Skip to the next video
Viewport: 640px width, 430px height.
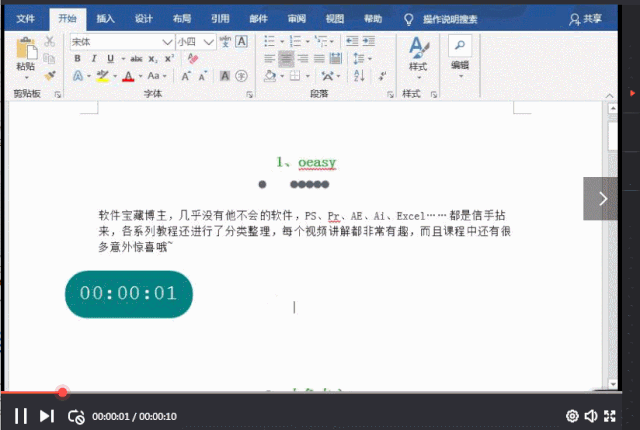tap(46, 416)
